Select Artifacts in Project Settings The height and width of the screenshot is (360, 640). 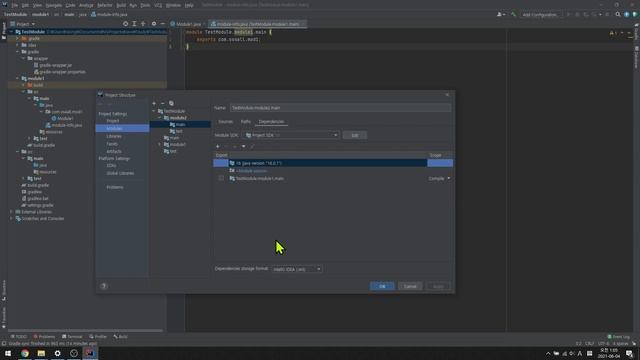[114, 151]
